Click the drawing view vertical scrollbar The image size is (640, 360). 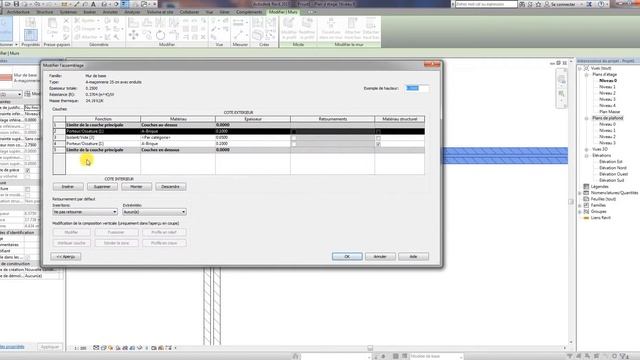(x=571, y=202)
